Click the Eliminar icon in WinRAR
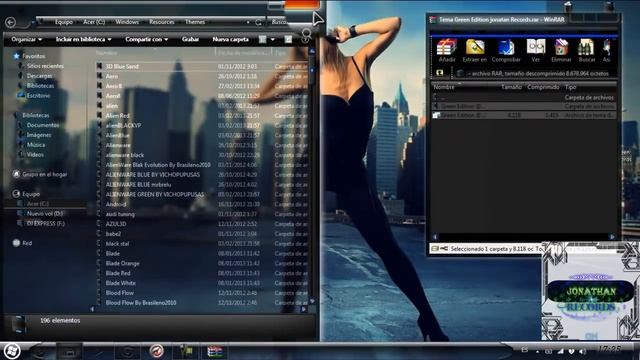The width and height of the screenshot is (640, 360). [561, 51]
